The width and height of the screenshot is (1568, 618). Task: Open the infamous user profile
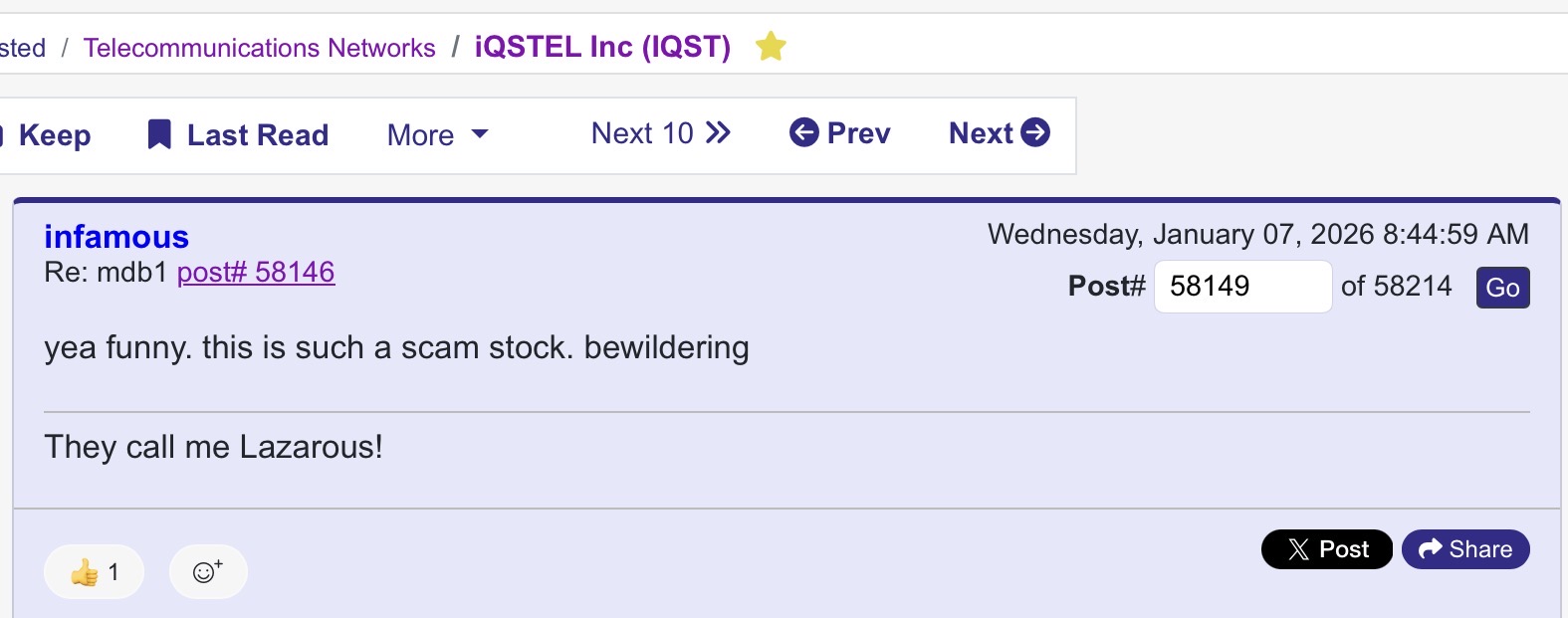point(116,237)
